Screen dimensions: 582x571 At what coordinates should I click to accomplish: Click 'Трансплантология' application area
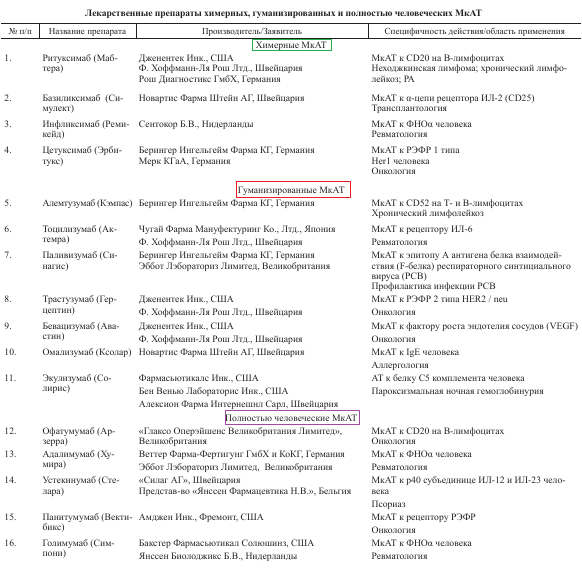[409, 108]
